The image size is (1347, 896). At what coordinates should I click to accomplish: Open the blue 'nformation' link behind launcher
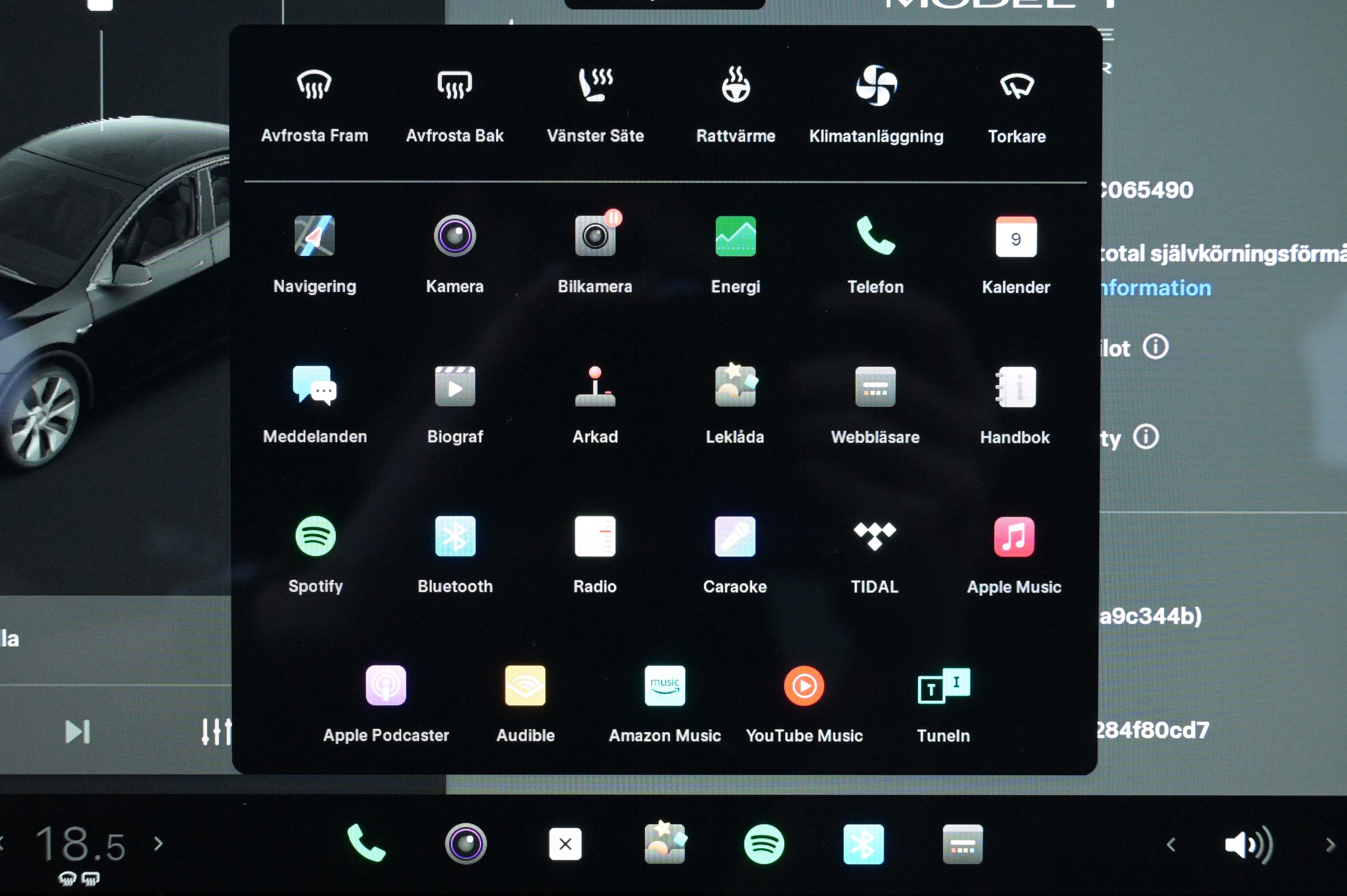coord(1156,288)
